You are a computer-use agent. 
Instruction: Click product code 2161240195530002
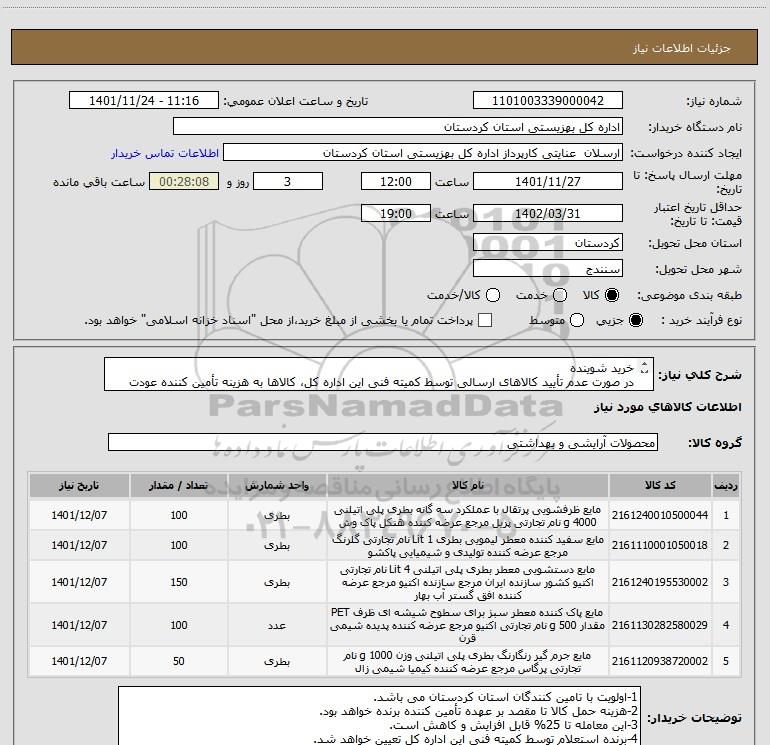660,582
